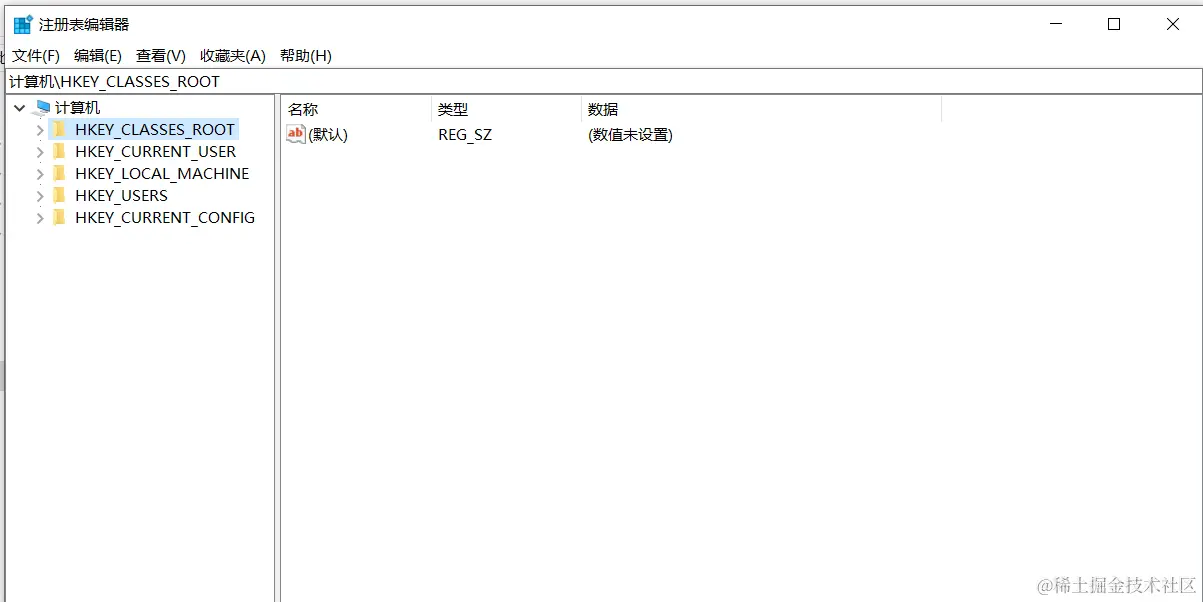This screenshot has width=1203, height=602.
Task: Select the (默认) value name
Action: click(x=328, y=135)
